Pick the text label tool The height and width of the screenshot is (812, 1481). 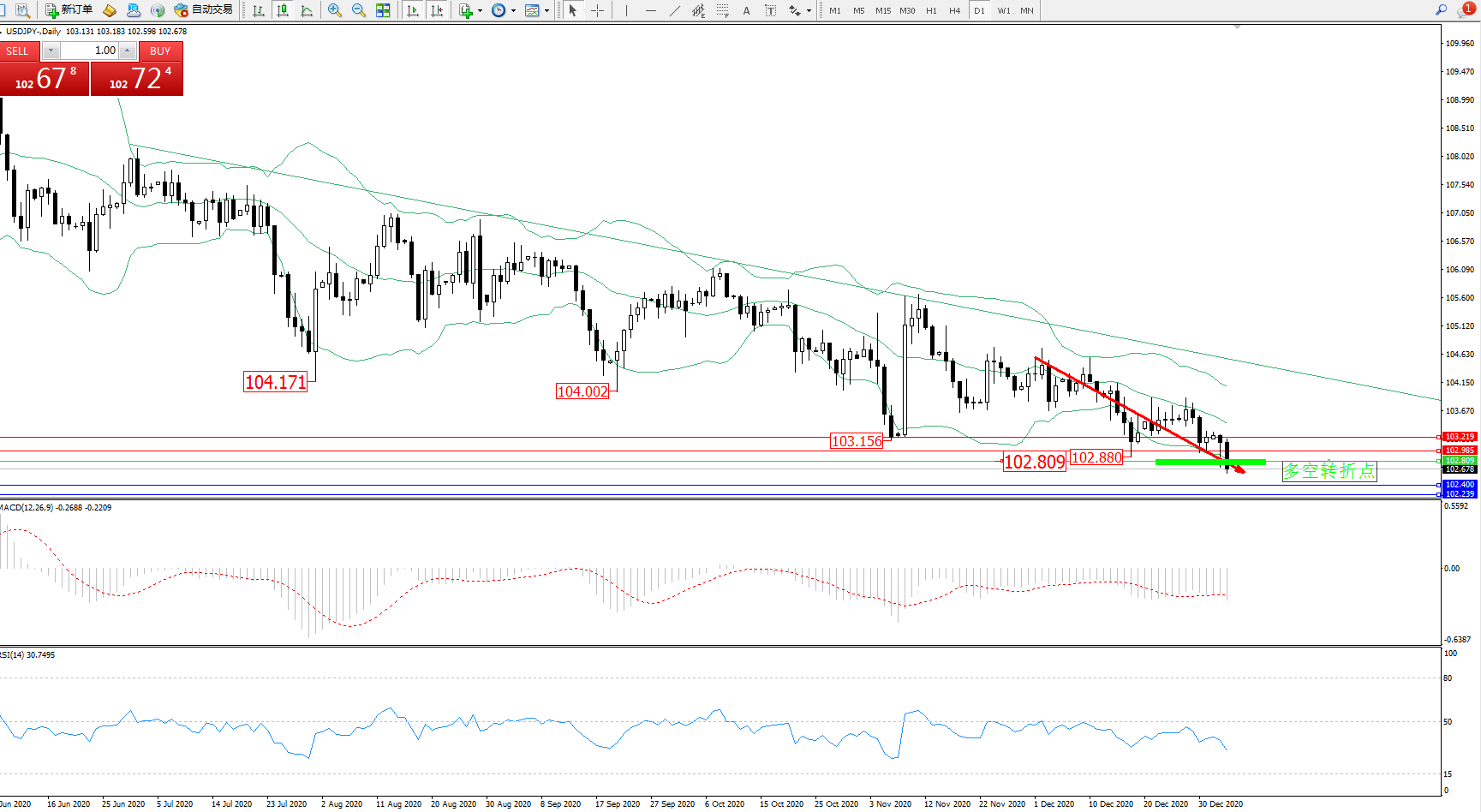770,10
